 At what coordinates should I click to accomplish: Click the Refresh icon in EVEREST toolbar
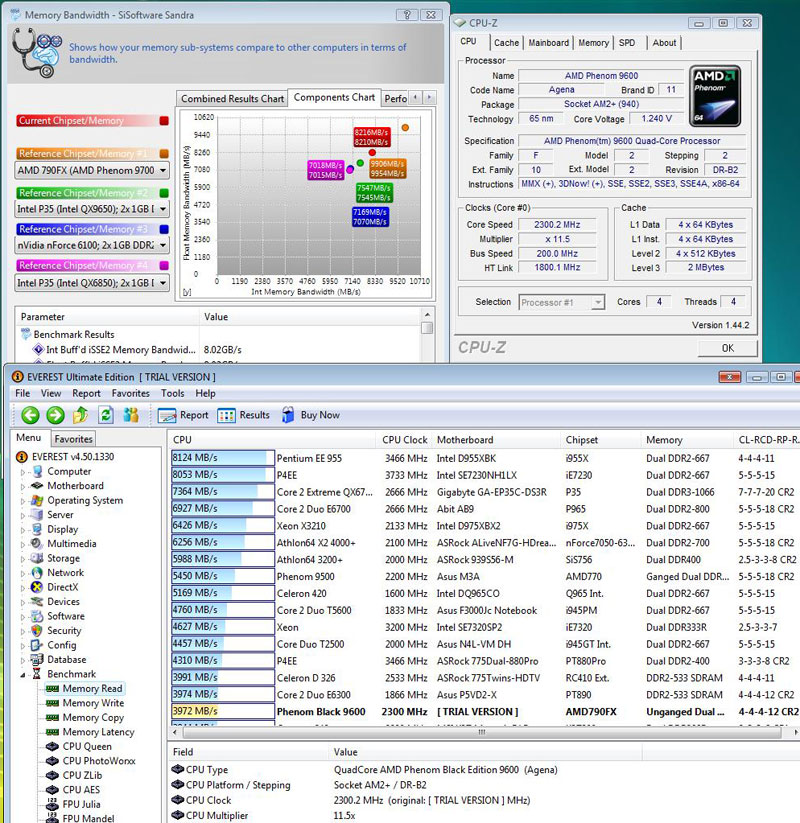tap(106, 415)
